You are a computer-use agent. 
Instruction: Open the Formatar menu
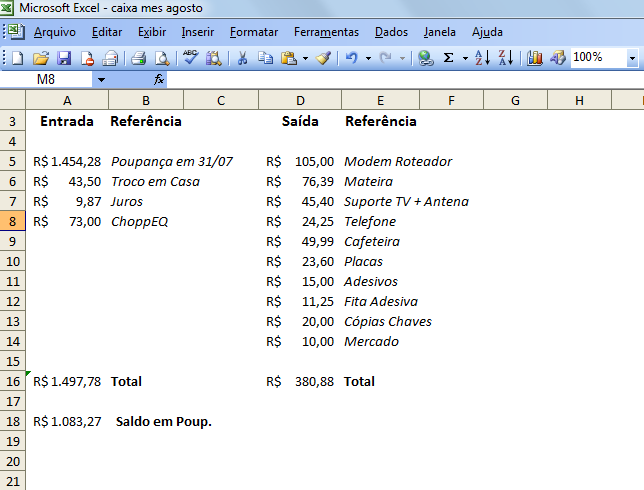point(254,32)
